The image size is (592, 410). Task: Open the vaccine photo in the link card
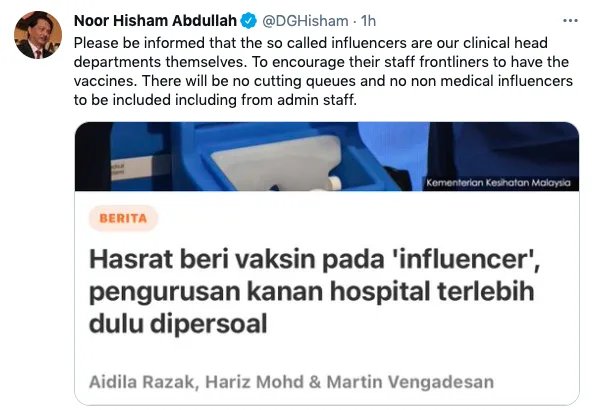(x=327, y=156)
